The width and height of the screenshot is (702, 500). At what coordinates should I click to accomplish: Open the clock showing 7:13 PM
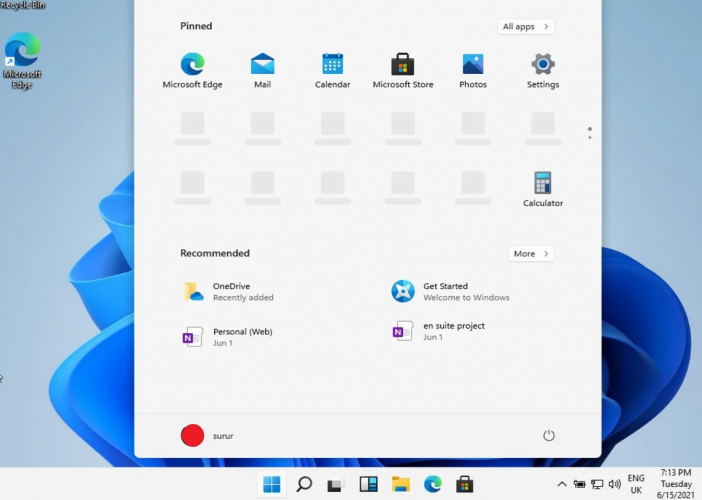point(676,484)
